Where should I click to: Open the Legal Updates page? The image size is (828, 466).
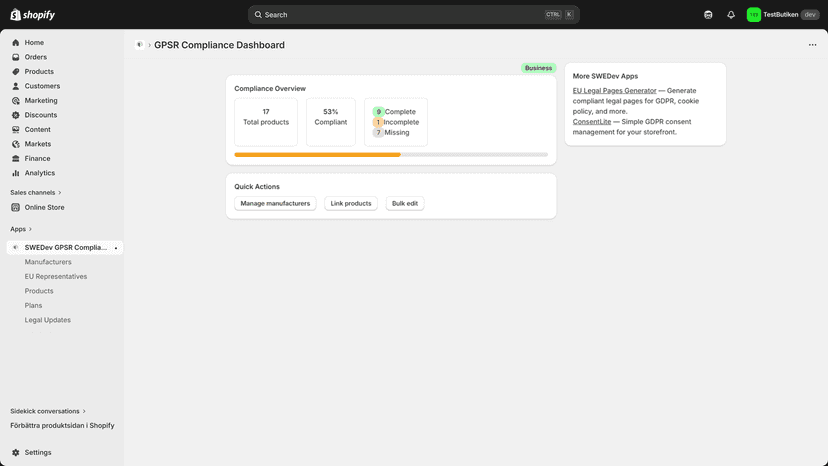click(x=48, y=320)
